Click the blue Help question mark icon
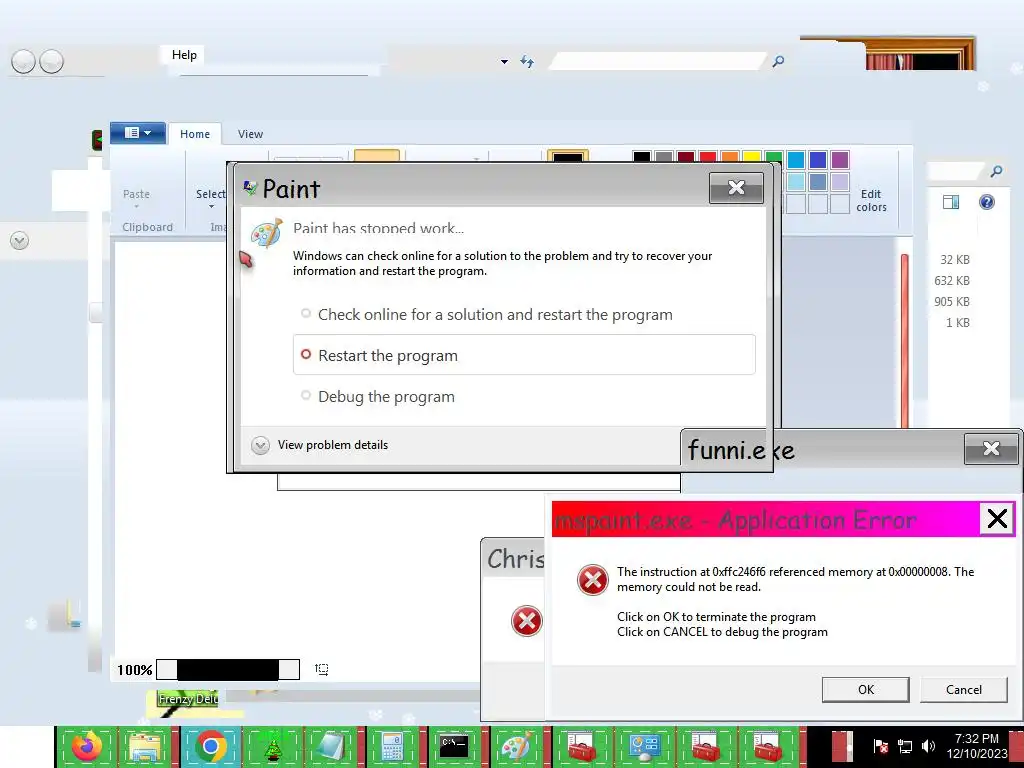Screen dimensions: 1024x768 click(x=987, y=202)
